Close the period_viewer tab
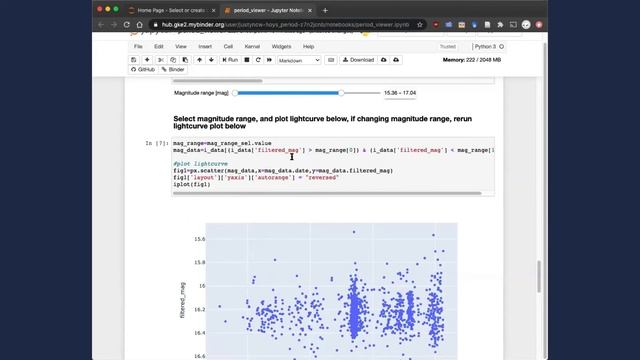Image resolution: width=640 pixels, height=360 pixels. tap(310, 11)
